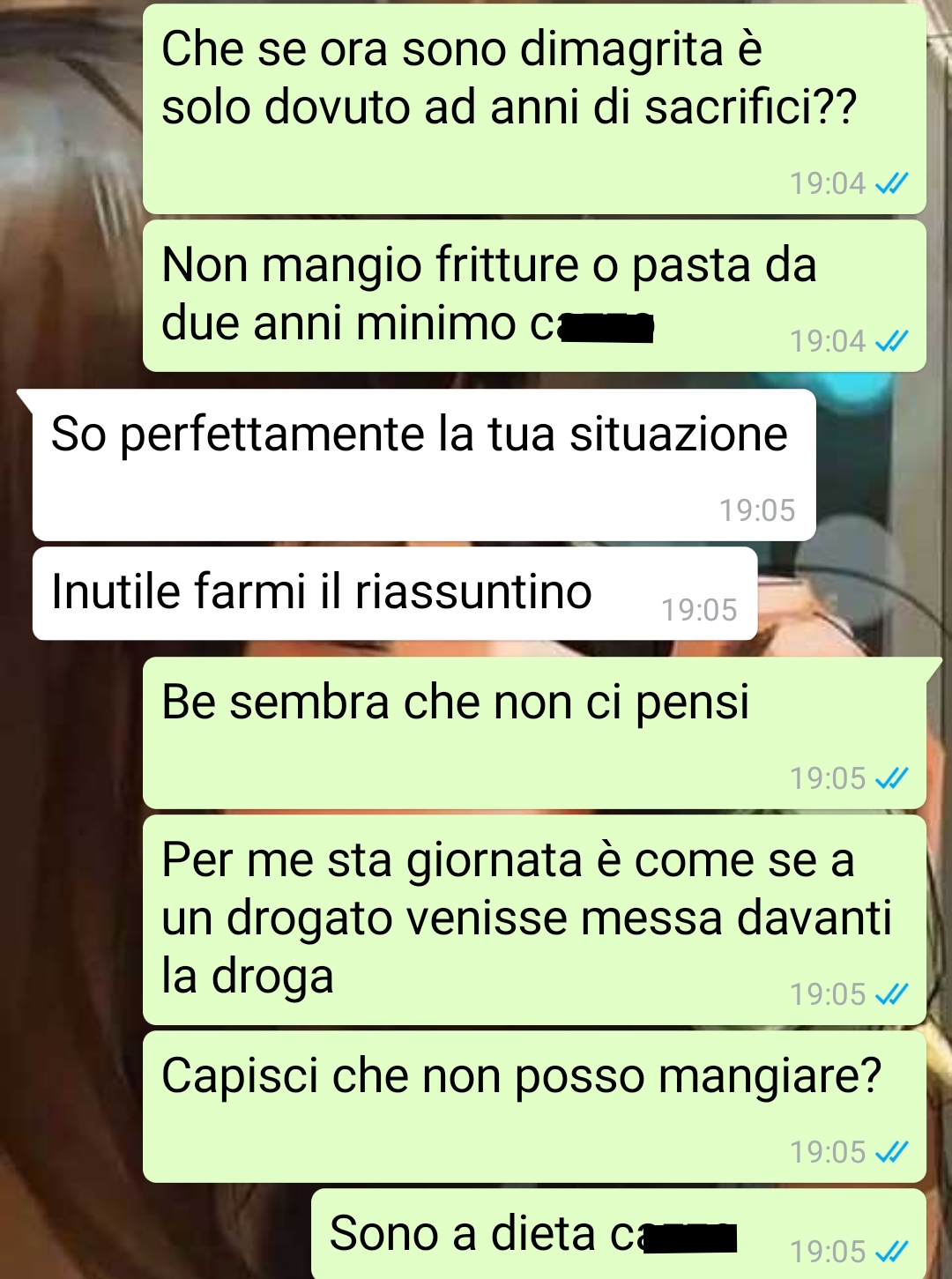Tap the read-receipt ticks on 'anni di sacrifici' message
This screenshot has width=952, height=1279.
click(891, 183)
